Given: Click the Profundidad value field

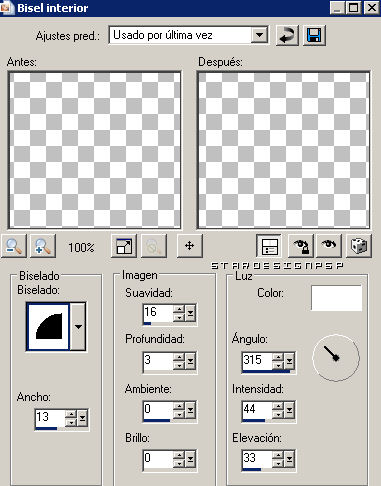Looking at the screenshot, I should pyautogui.click(x=158, y=360).
